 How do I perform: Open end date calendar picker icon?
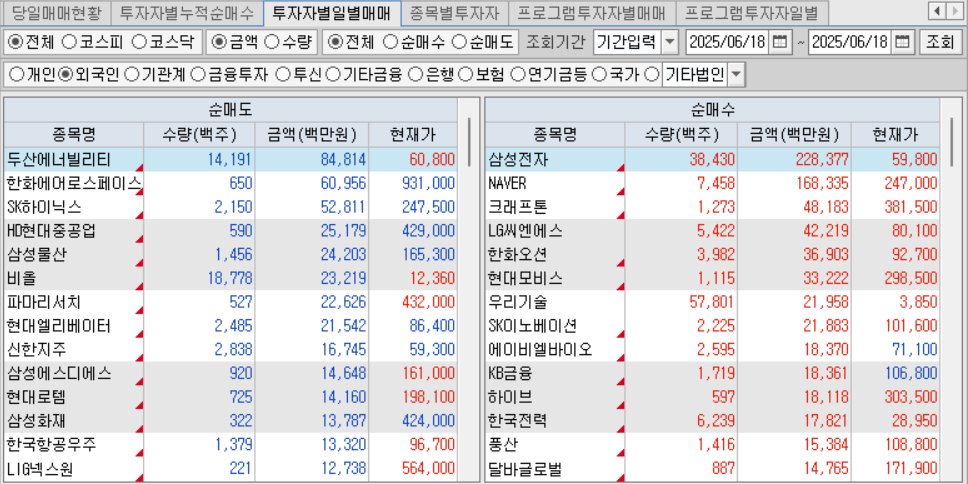pyautogui.click(x=902, y=42)
